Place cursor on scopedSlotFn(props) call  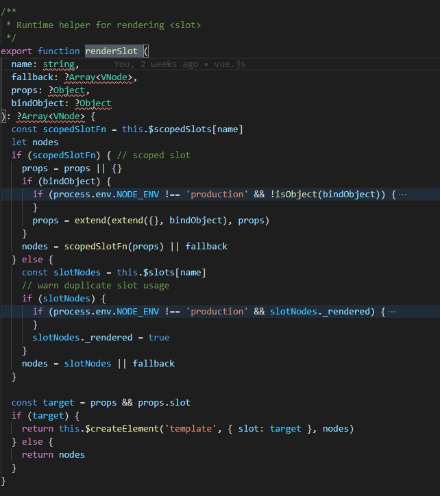(114, 247)
